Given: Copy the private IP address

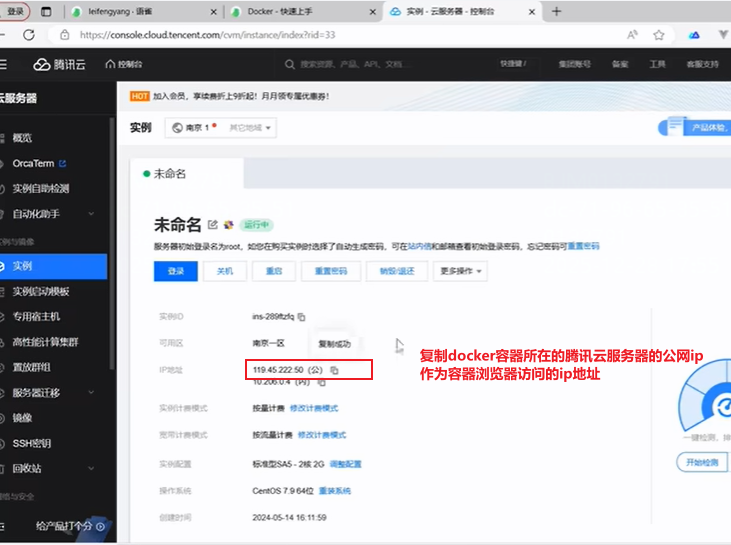Looking at the screenshot, I should pyautogui.click(x=321, y=382).
